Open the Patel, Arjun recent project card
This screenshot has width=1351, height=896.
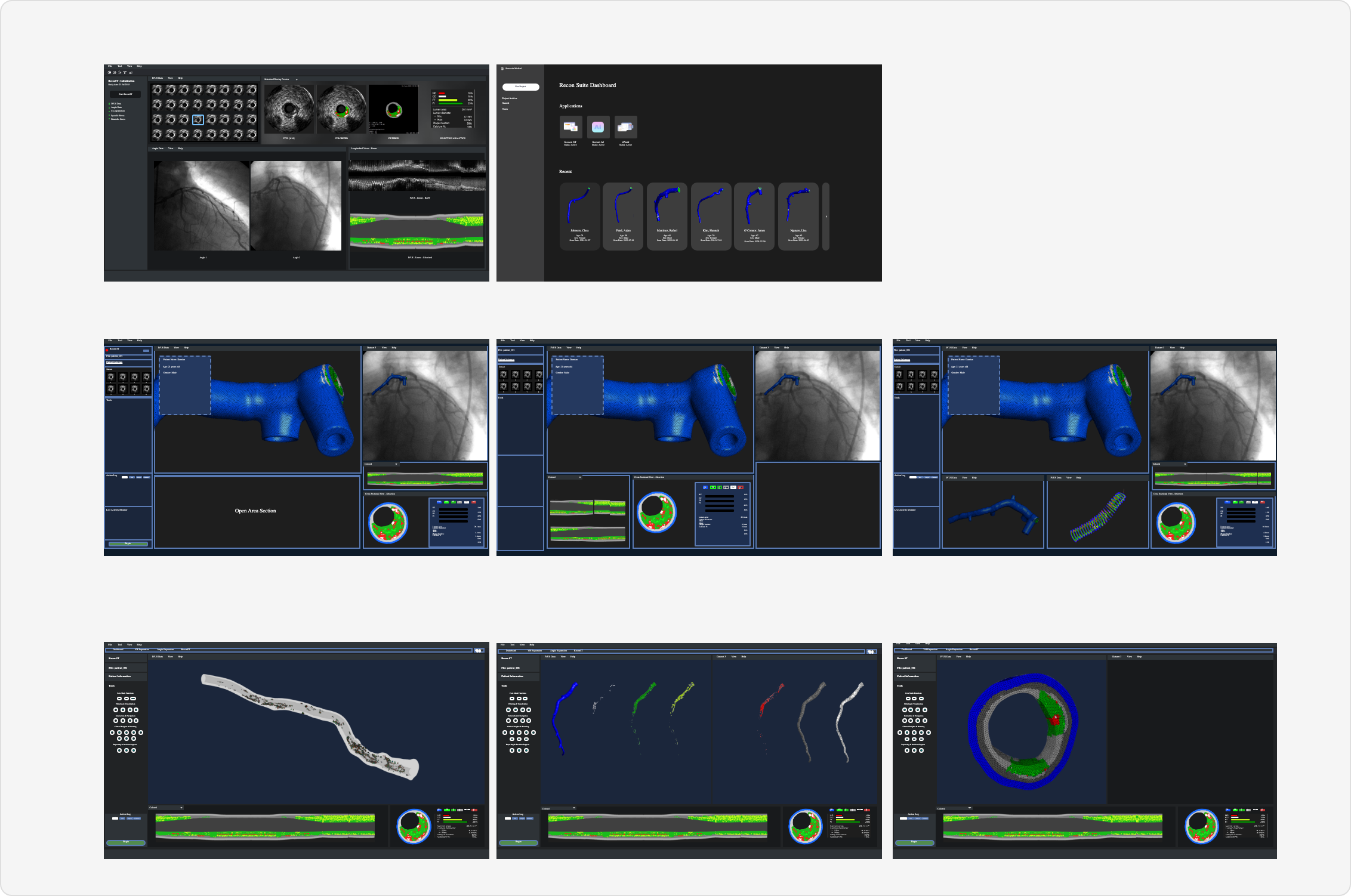(623, 216)
